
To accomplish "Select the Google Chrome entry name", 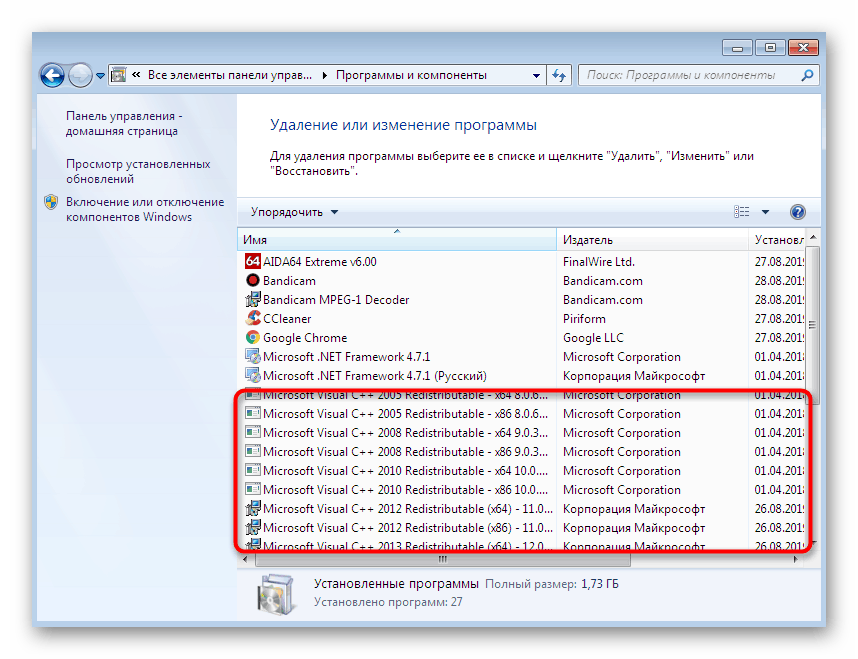I will coord(305,338).
